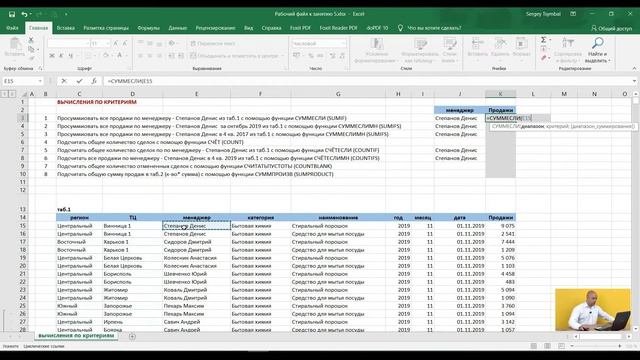Screen dimensions: 640x360
Task: Click the Find and Select magnifier icon
Action: coord(598,43)
